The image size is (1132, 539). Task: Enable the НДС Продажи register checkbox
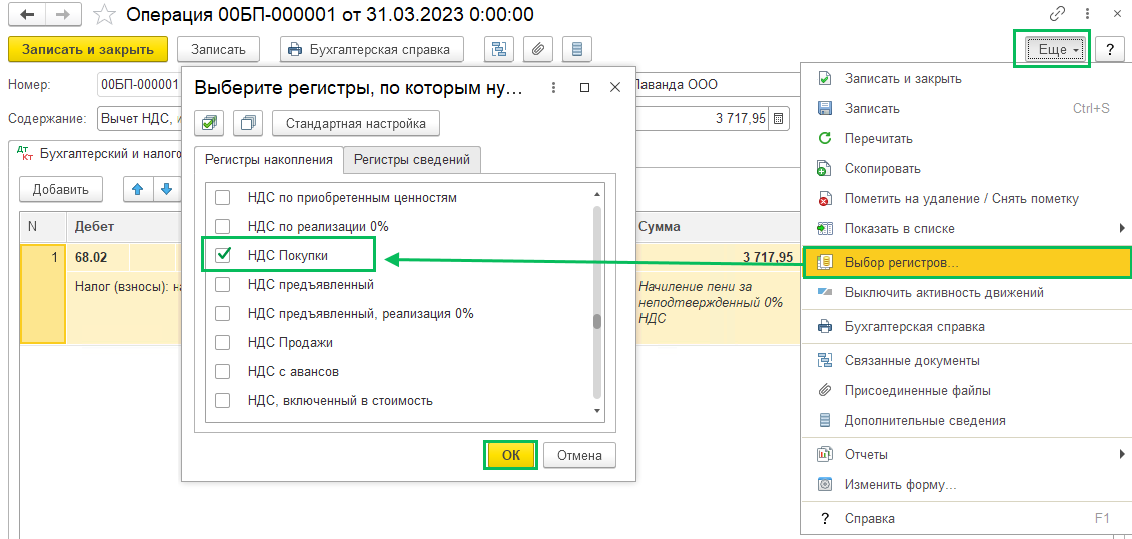224,343
